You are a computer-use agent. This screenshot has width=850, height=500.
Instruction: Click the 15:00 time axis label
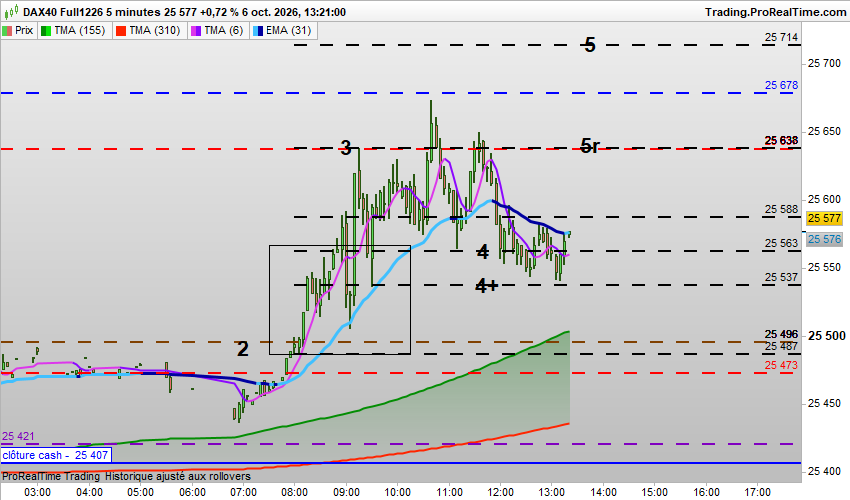(x=655, y=492)
